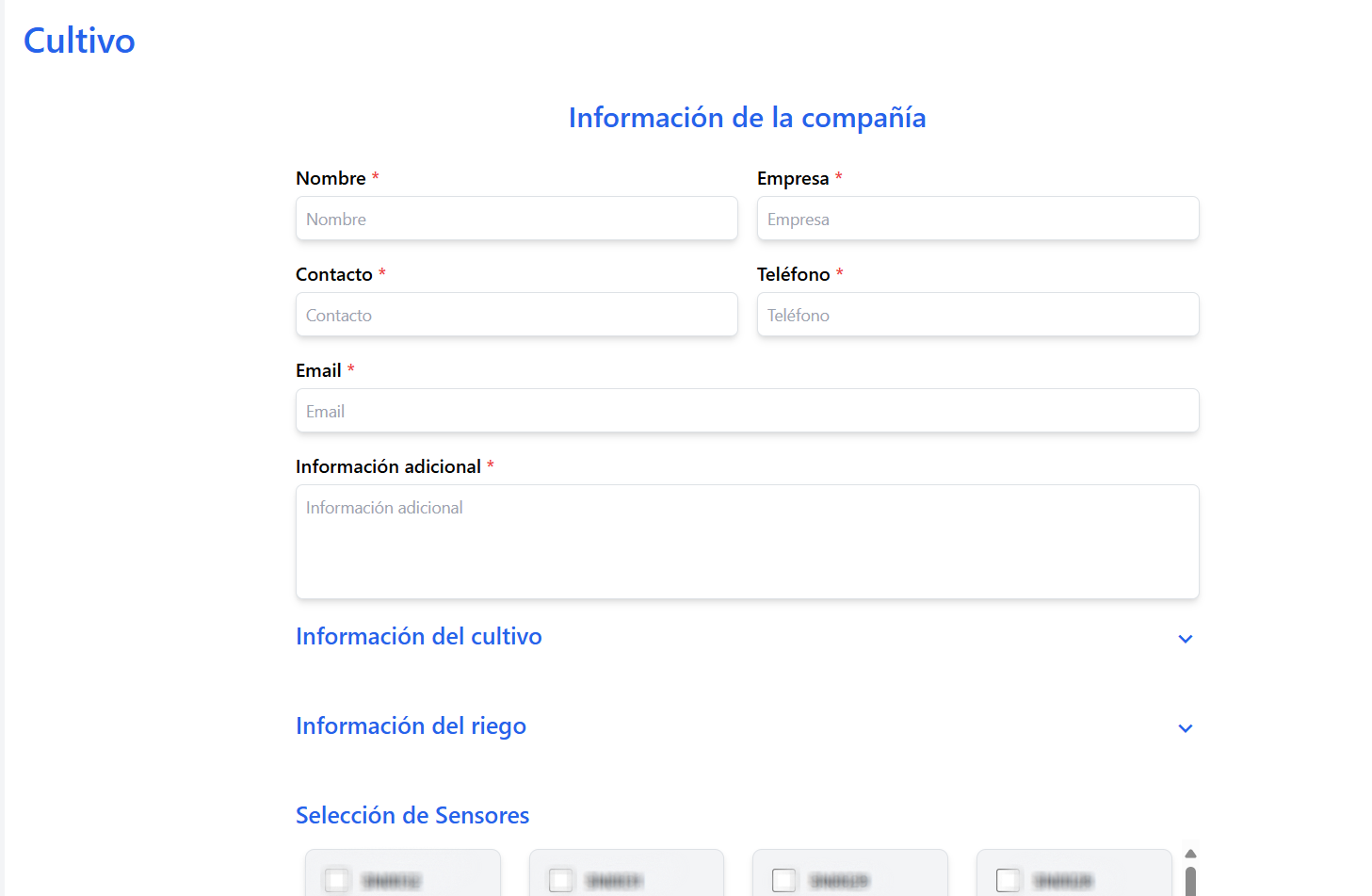Check the first sensor checkbox
This screenshot has height=896, width=1372.
click(x=336, y=880)
